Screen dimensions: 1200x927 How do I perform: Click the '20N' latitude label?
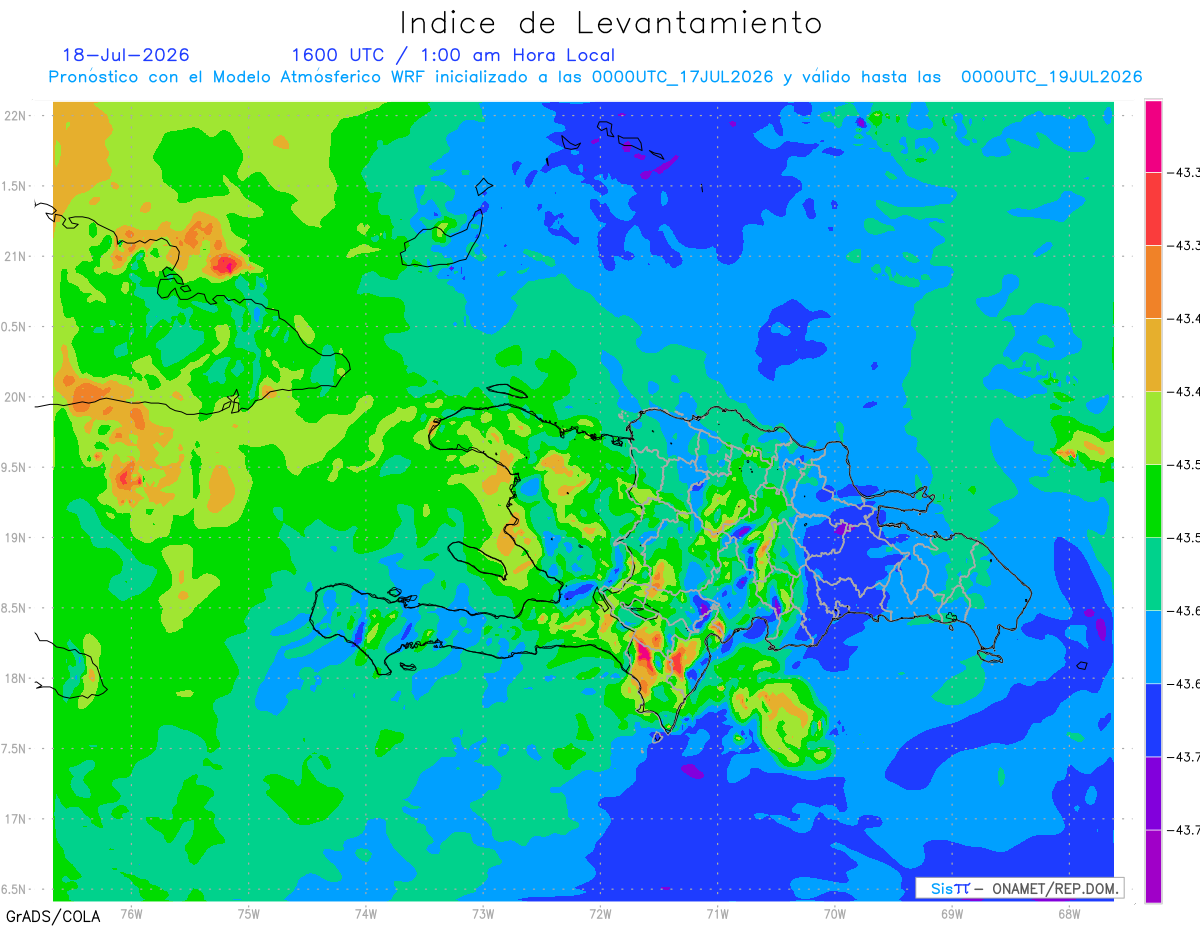click(x=16, y=397)
